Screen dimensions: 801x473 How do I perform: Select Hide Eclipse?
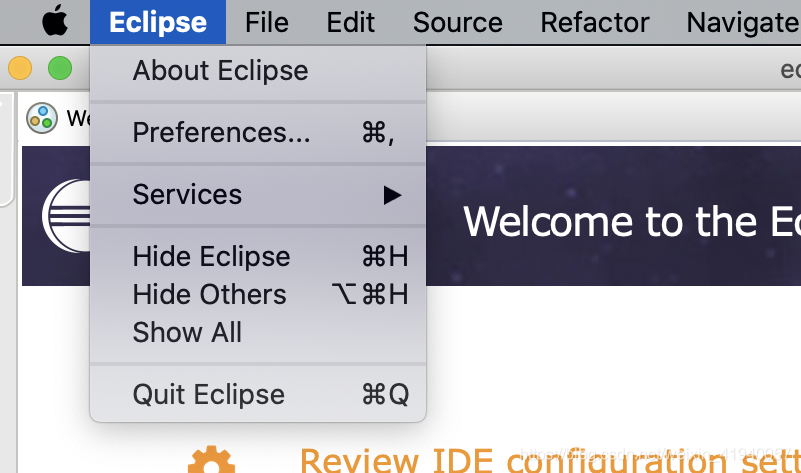(258, 256)
